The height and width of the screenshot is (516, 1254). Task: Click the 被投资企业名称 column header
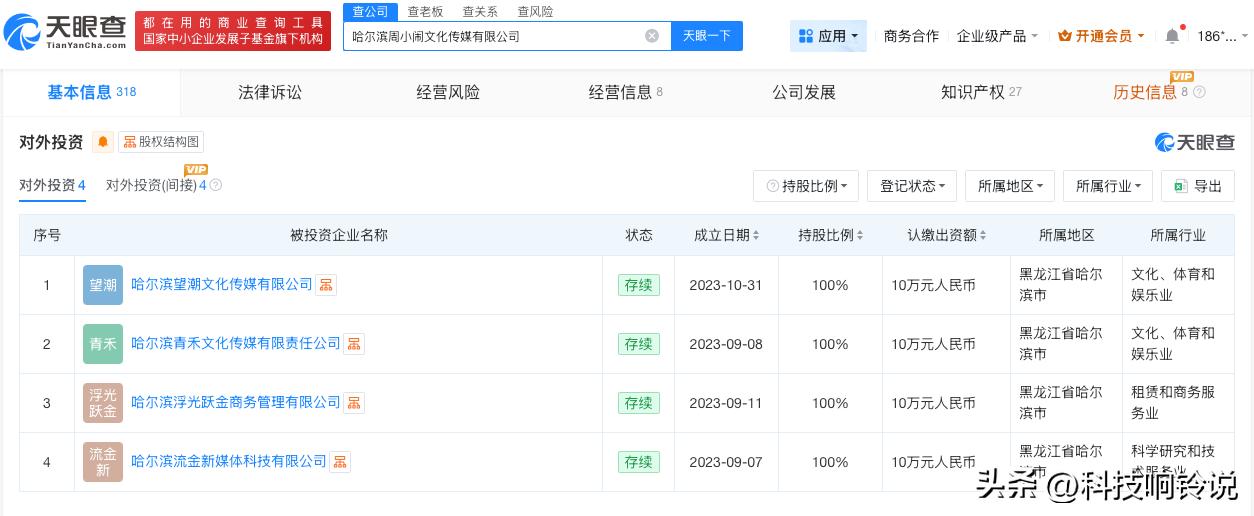(x=339, y=236)
